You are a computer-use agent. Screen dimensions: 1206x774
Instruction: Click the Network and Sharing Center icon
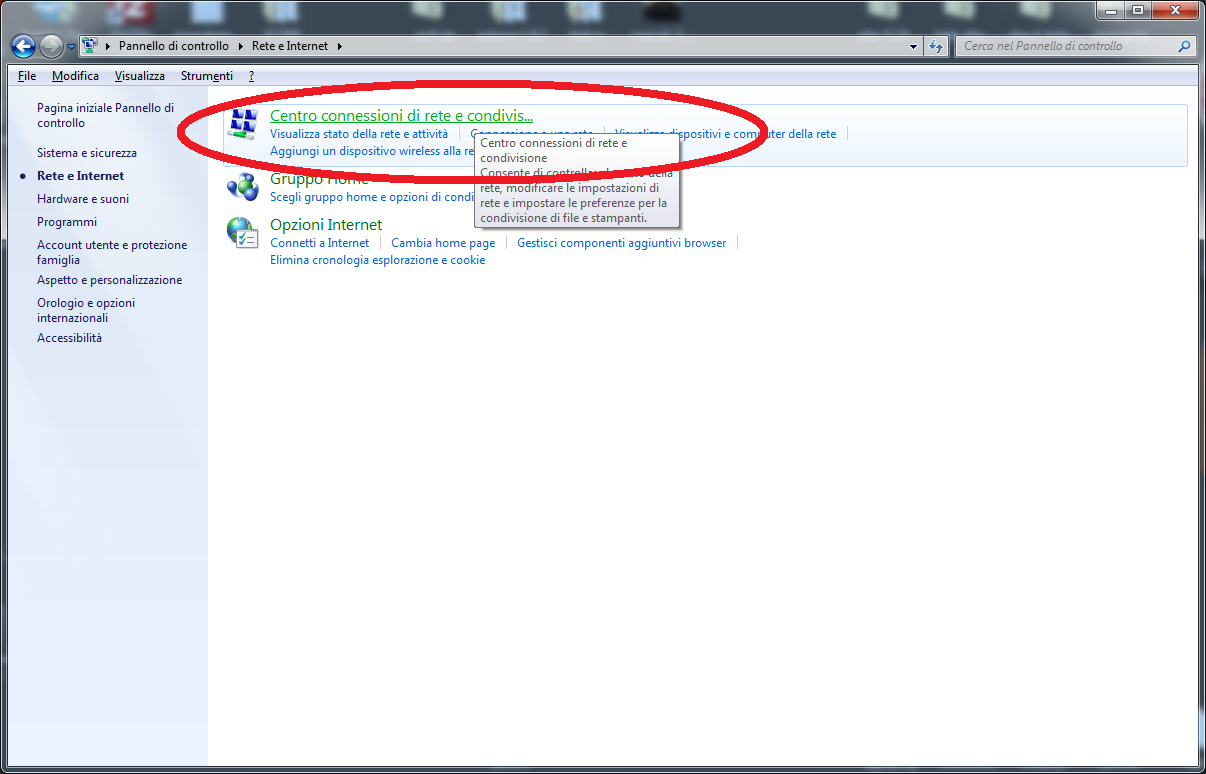(241, 125)
